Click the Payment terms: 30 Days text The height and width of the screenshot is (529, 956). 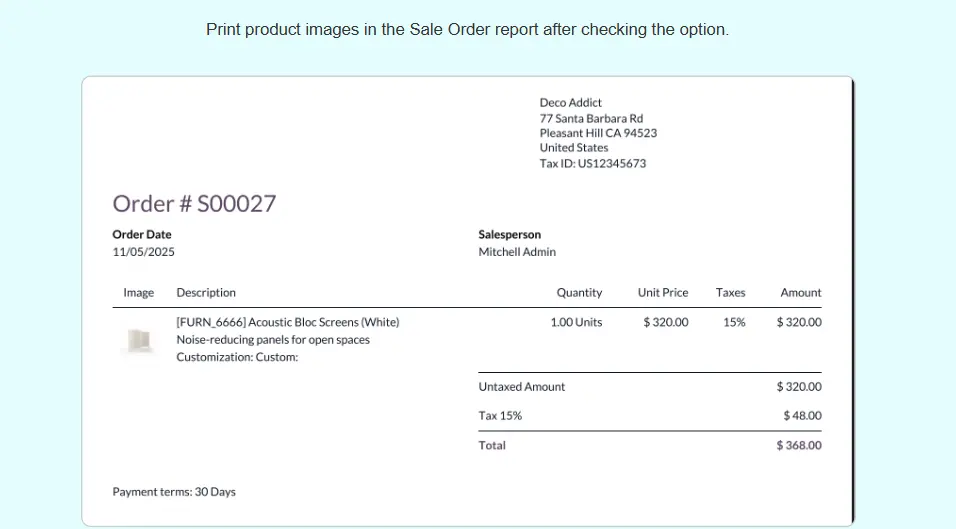point(174,492)
